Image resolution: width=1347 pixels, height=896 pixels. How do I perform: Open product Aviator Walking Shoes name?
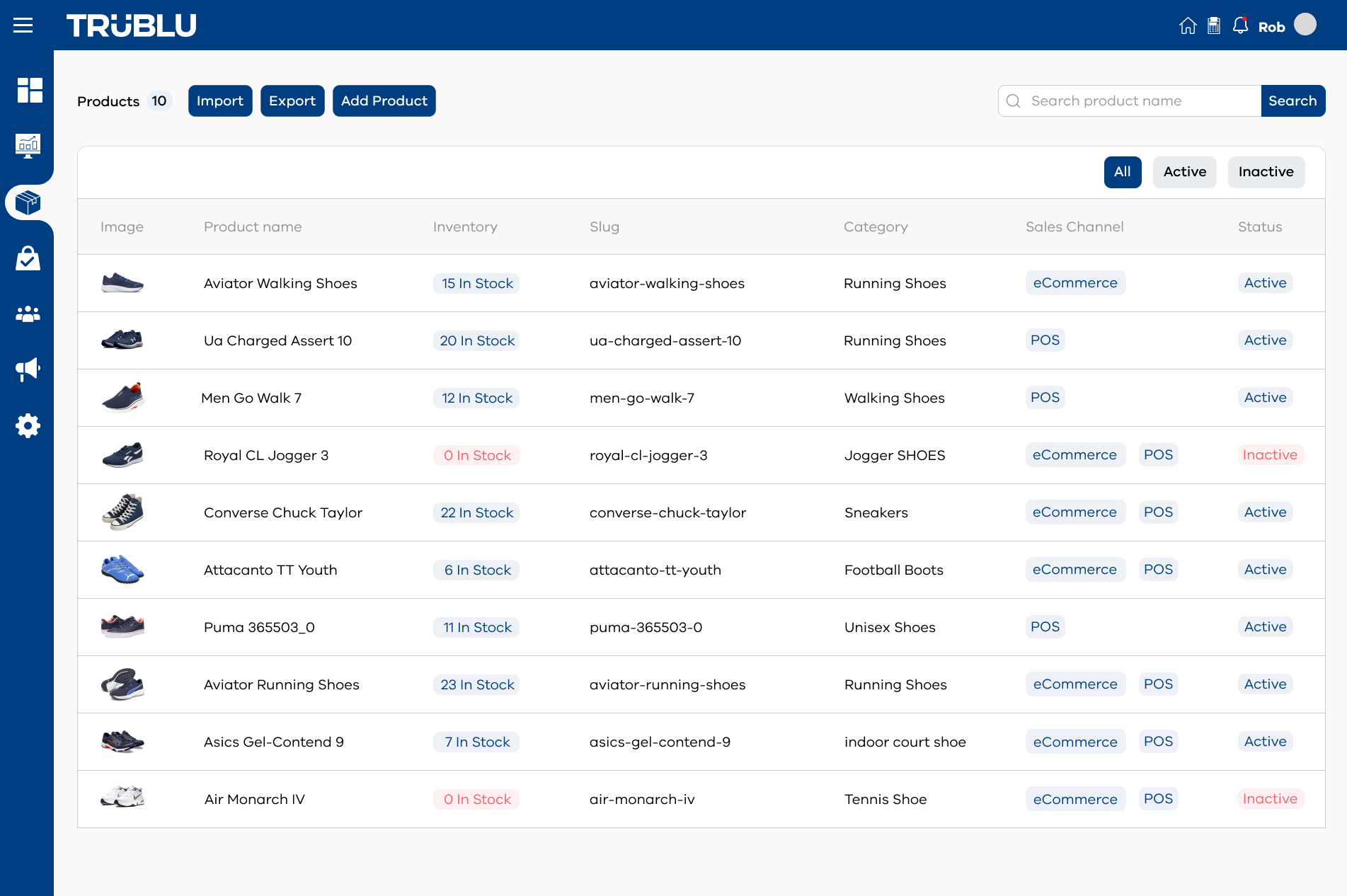click(x=280, y=283)
